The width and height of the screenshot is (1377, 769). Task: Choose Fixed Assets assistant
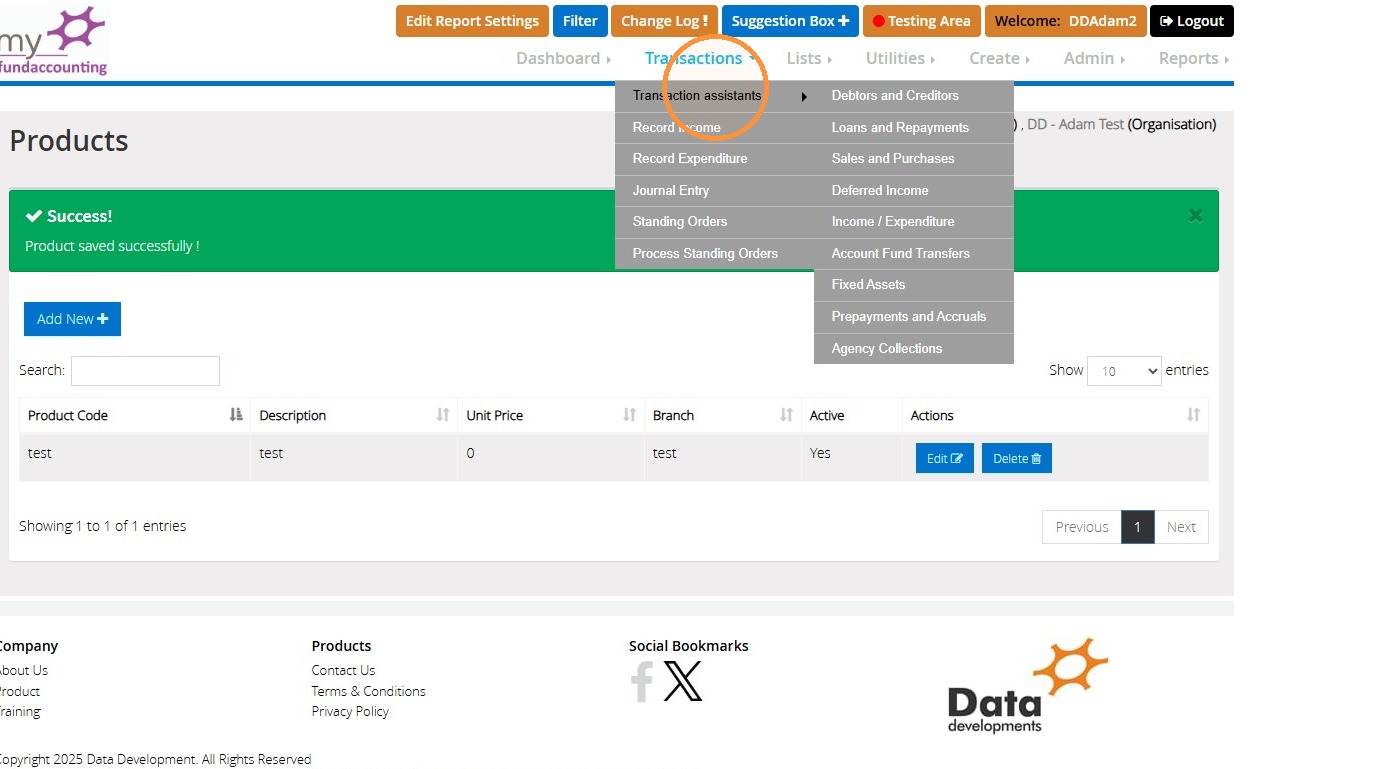point(914,285)
